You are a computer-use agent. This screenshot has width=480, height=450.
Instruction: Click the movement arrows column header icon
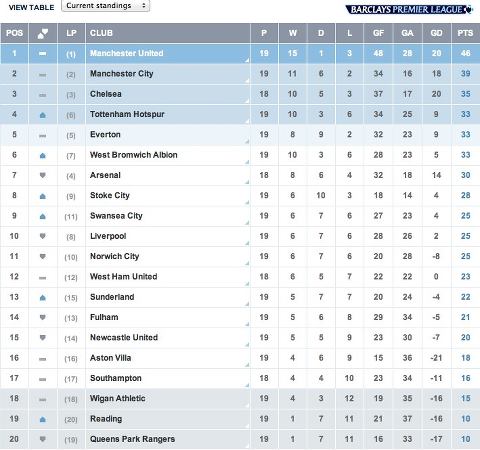43,33
